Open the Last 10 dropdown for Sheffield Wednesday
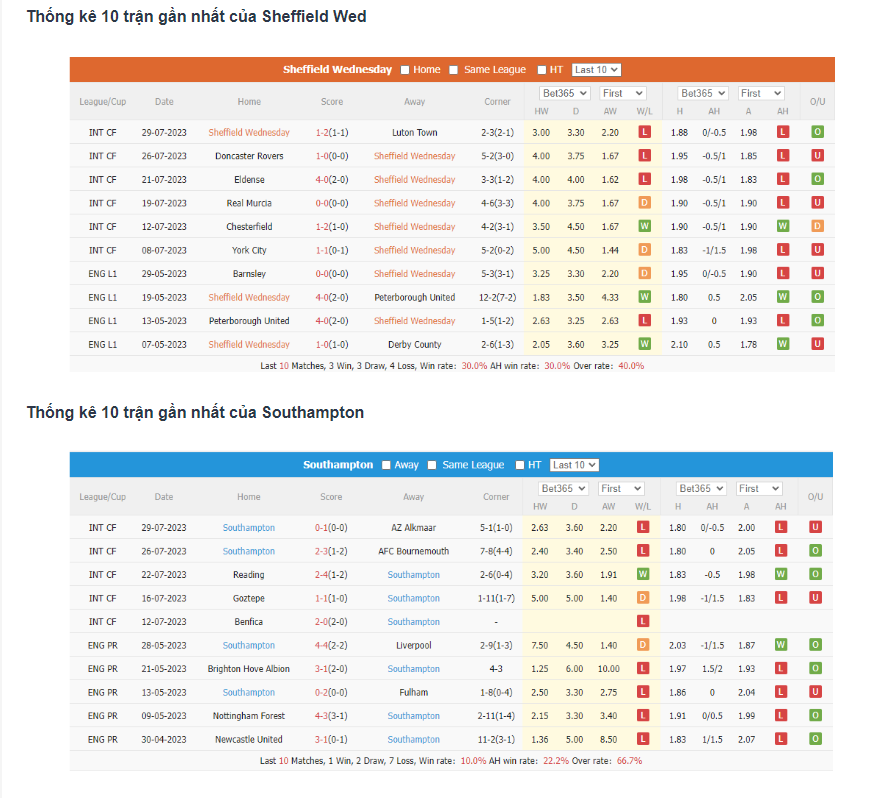The image size is (888, 798). [x=596, y=70]
